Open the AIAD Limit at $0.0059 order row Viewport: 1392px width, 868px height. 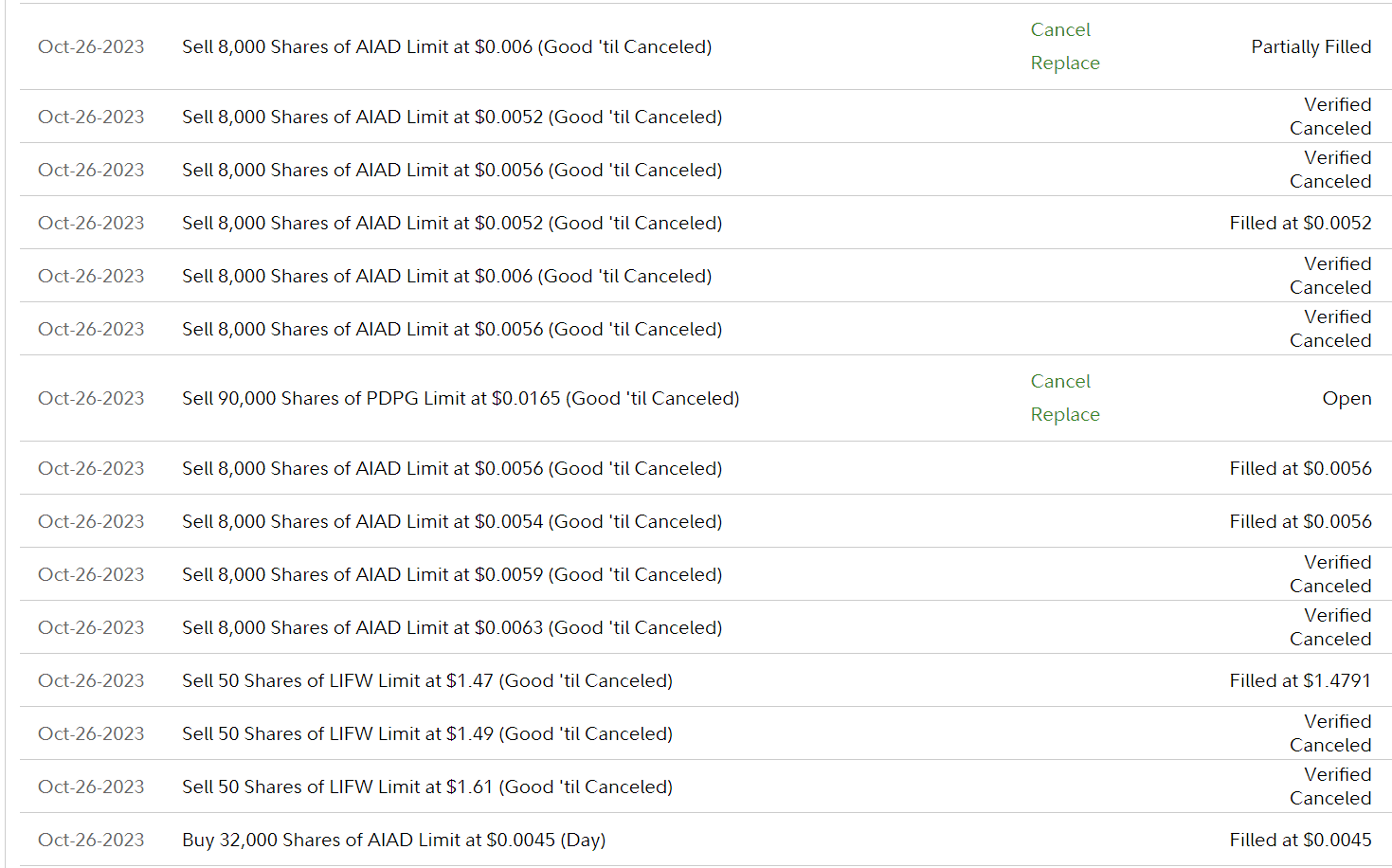[x=452, y=575]
